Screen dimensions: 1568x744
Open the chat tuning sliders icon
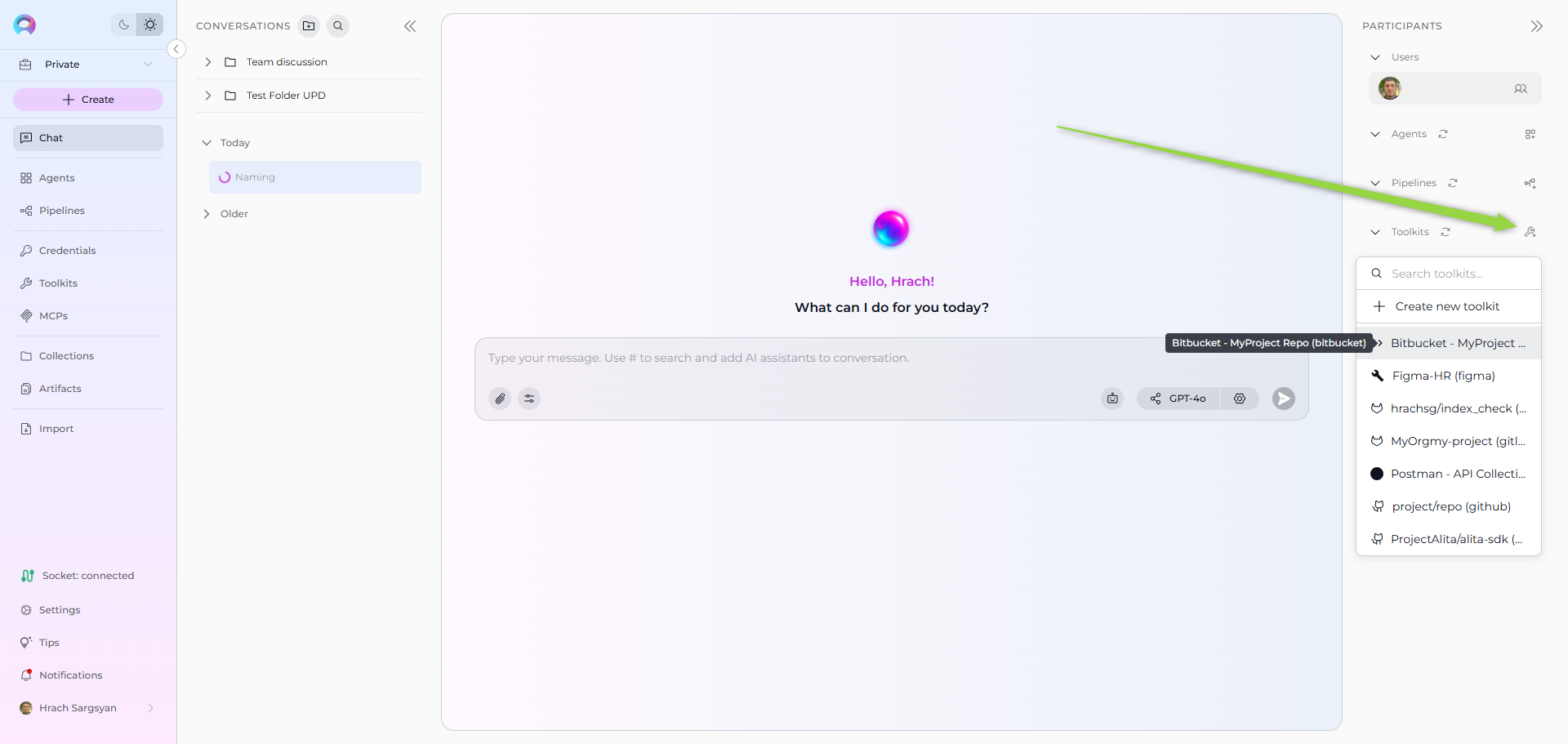point(529,399)
